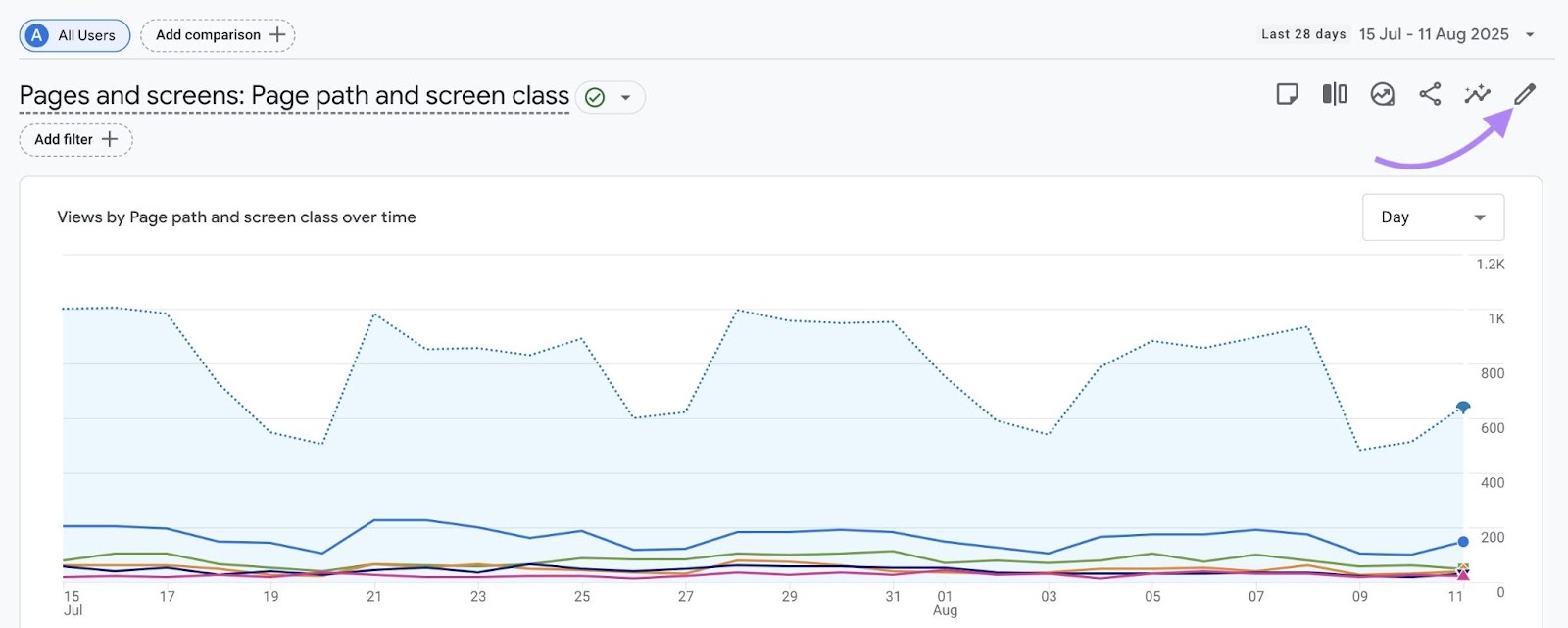Viewport: 1568px width, 628px height.
Task: Open the date range dropdown arrow
Action: pos(1530,35)
